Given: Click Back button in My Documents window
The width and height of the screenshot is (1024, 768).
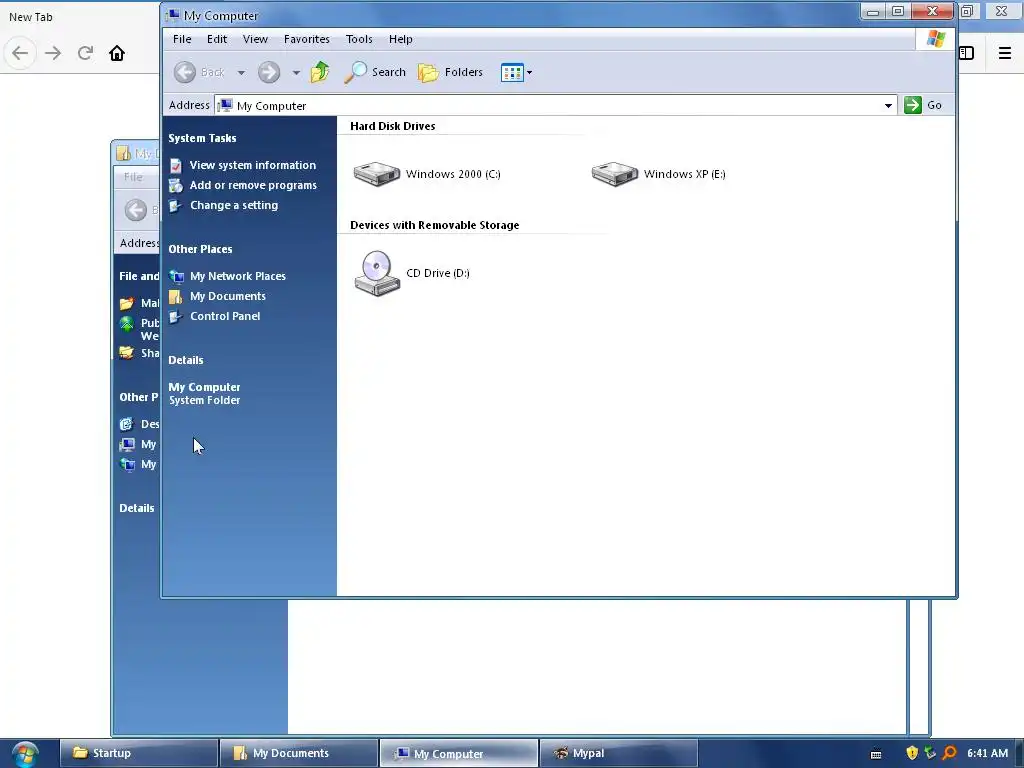Looking at the screenshot, I should coord(136,210).
